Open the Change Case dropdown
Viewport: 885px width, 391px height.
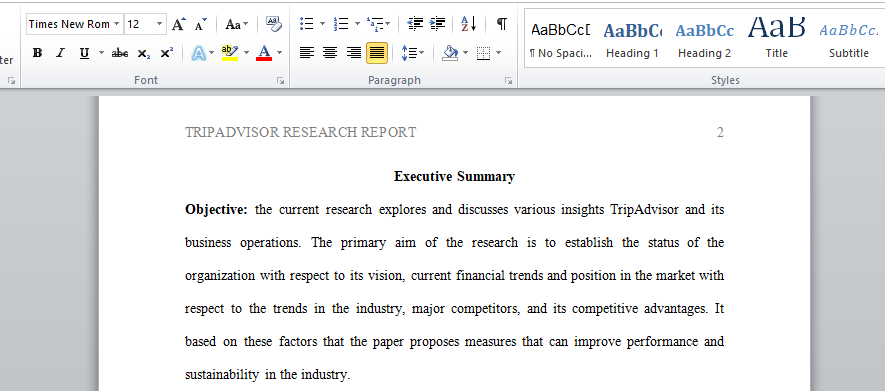236,24
